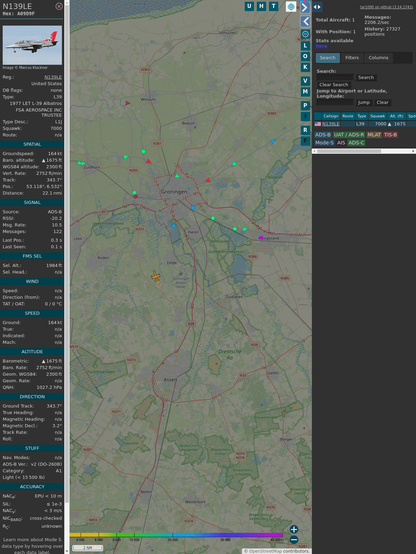Click the crosshair follow/center icon
The height and width of the screenshot is (554, 416).
tap(305, 34)
